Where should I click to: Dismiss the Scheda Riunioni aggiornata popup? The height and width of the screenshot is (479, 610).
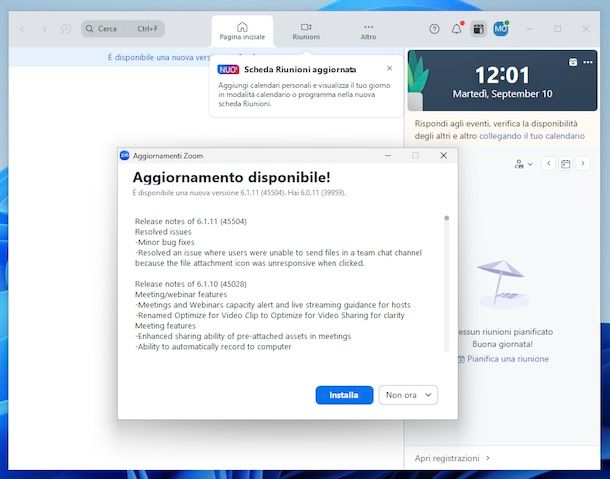(x=389, y=68)
